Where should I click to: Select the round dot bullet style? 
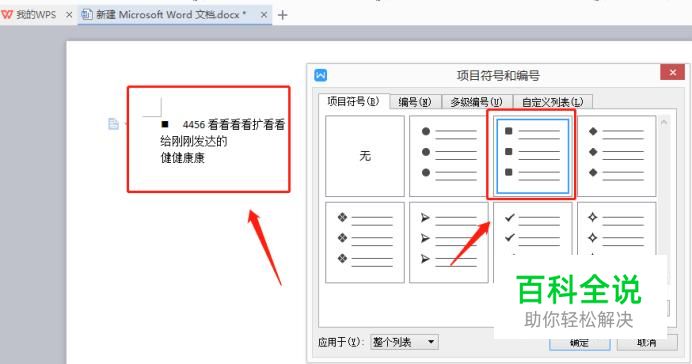pos(448,156)
